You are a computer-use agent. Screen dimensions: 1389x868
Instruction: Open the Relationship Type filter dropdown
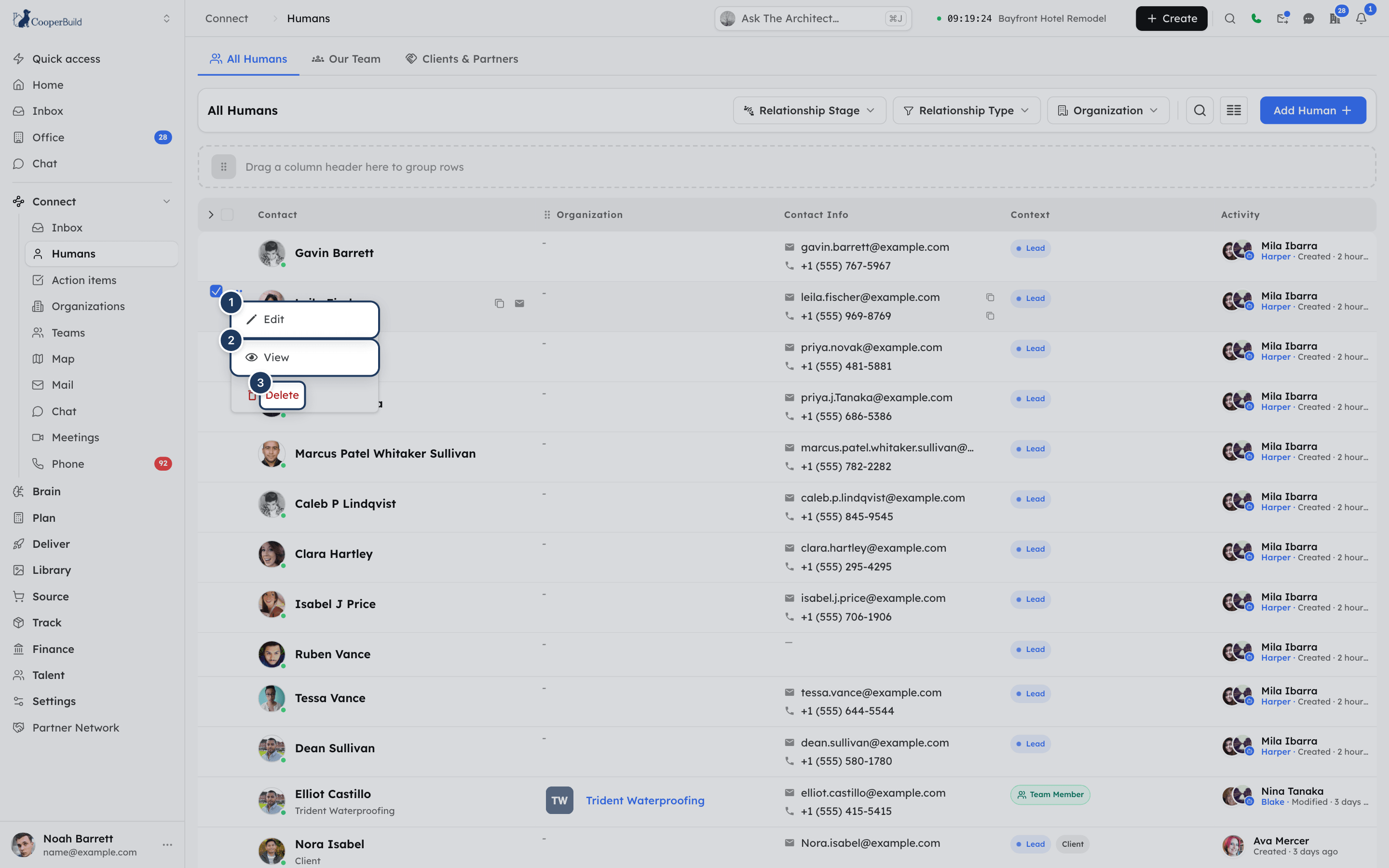click(967, 110)
